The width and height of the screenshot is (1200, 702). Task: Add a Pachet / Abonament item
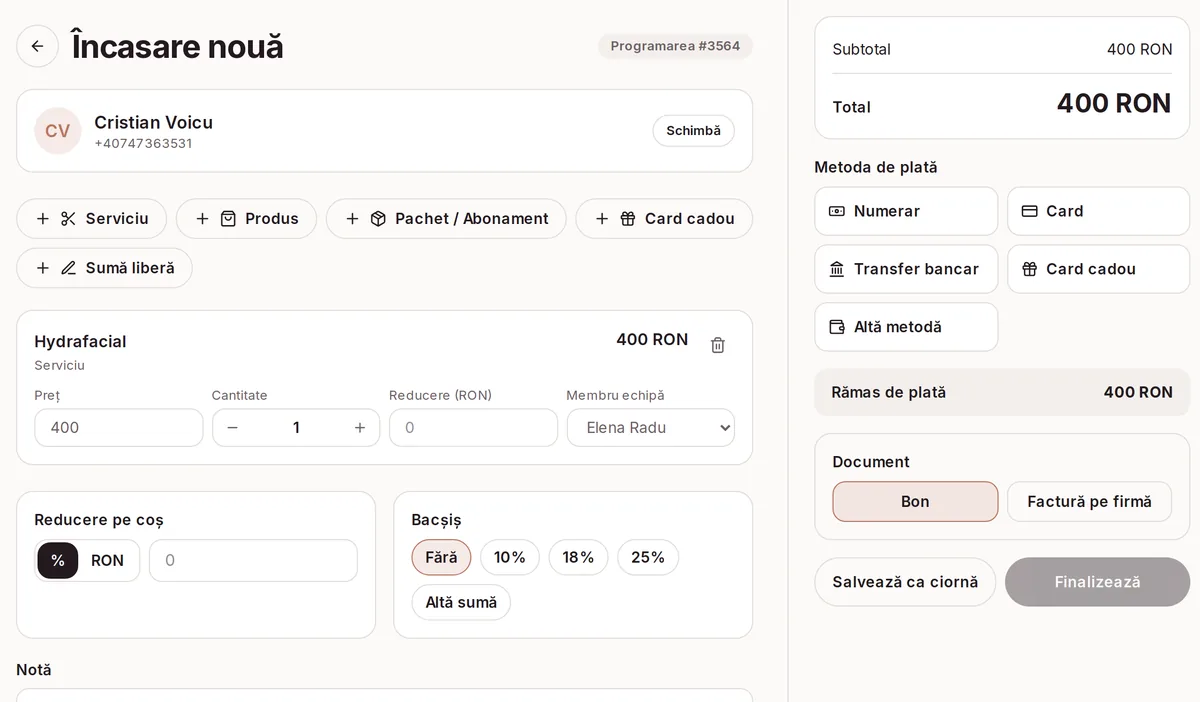coord(446,219)
